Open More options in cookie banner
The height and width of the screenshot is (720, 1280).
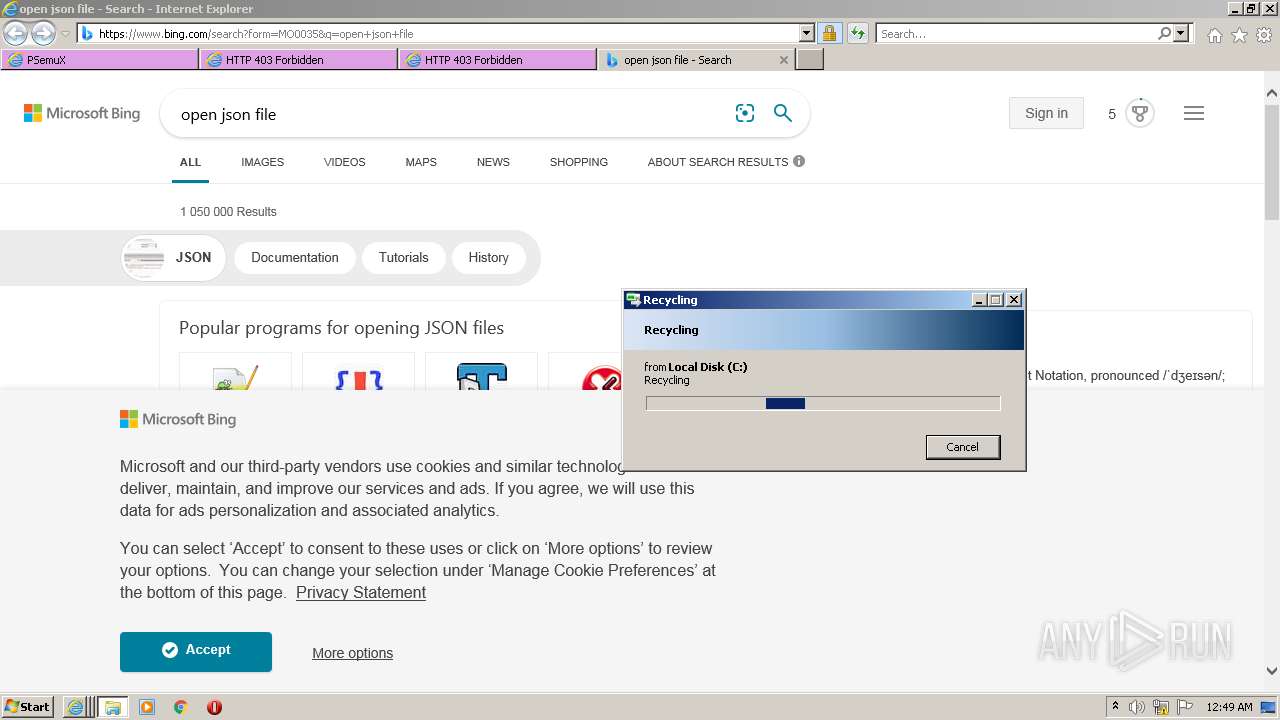(x=352, y=653)
